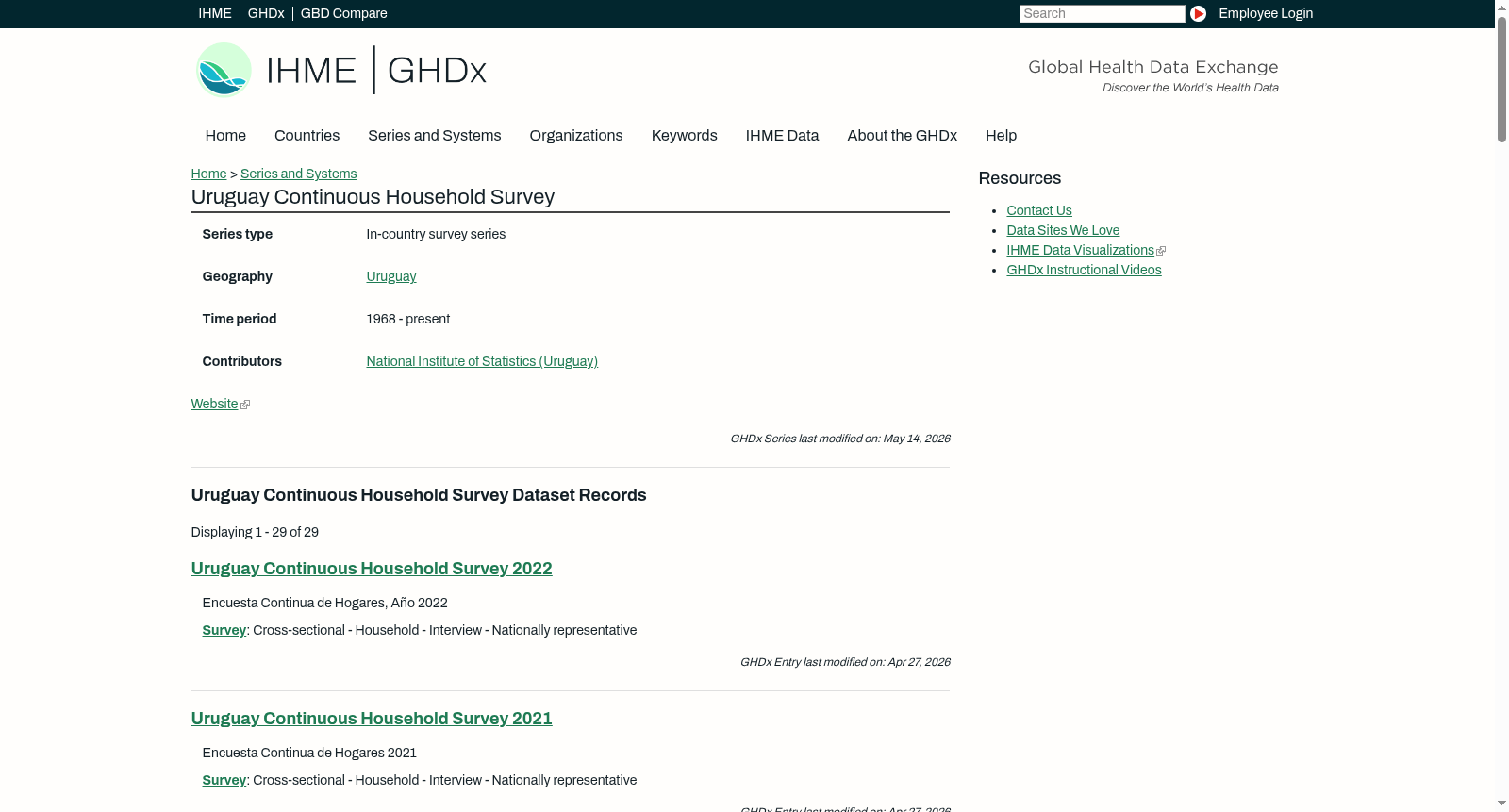The width and height of the screenshot is (1509, 812).
Task: Open National Institute of Statistics (Uruguay) link
Action: 482,361
